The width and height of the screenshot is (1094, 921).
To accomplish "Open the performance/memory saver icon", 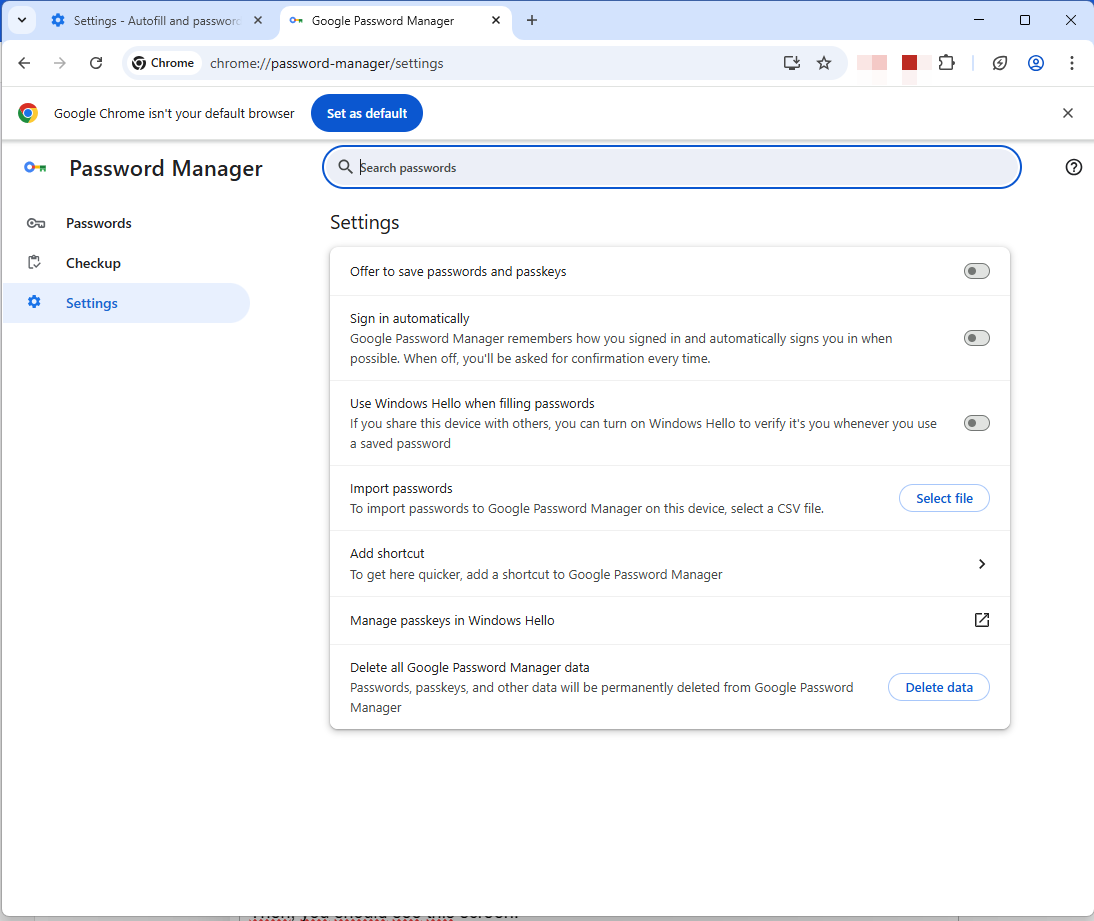I will 1000,63.
